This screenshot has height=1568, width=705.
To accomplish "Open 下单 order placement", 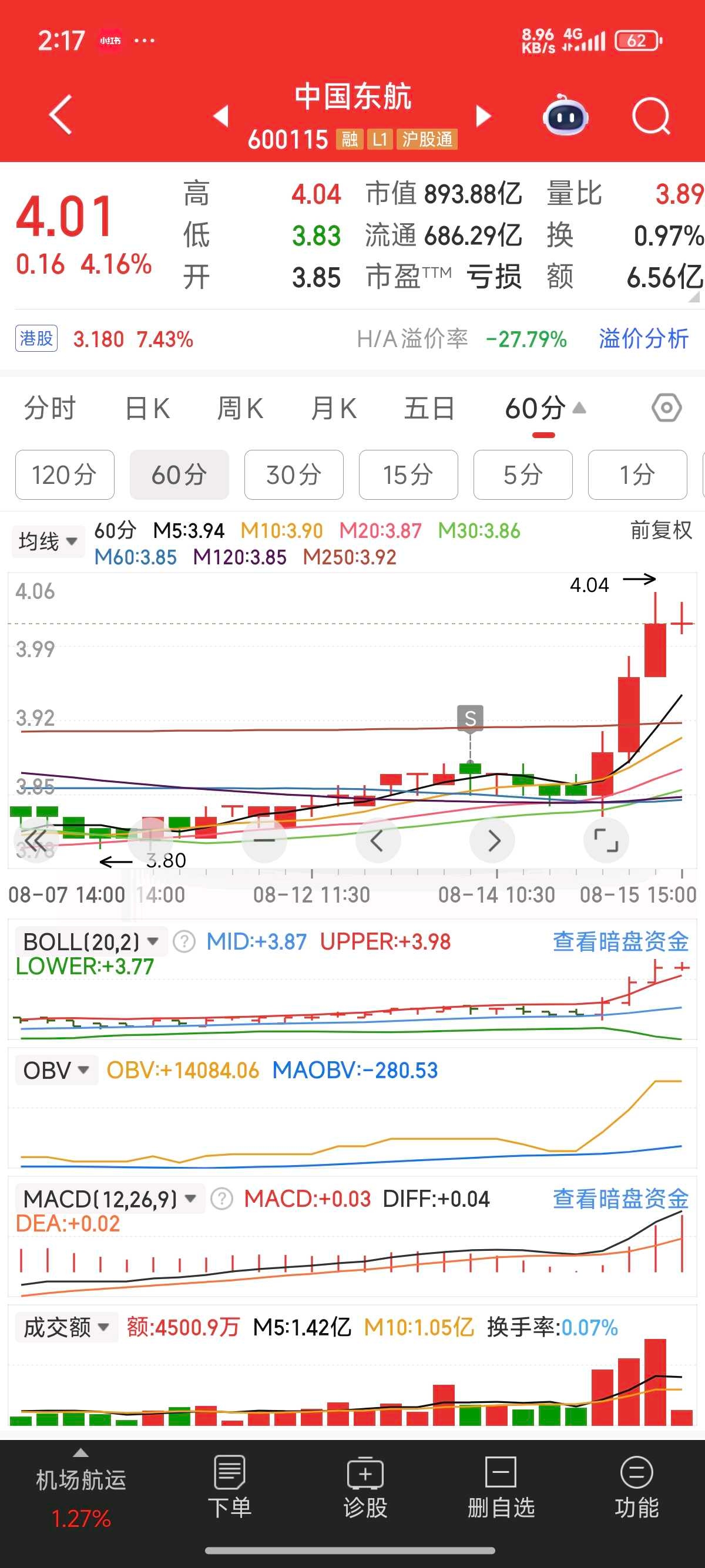I will [x=230, y=1488].
